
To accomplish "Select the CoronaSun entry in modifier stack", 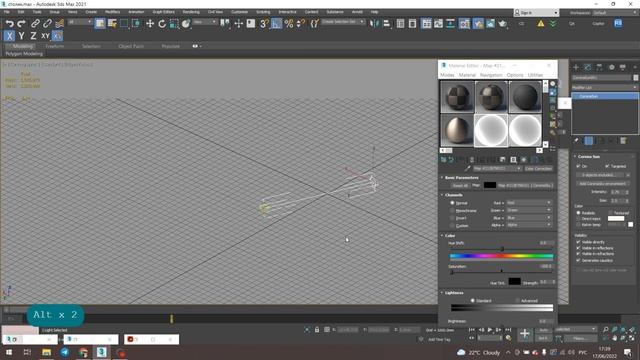I will 605,96.
